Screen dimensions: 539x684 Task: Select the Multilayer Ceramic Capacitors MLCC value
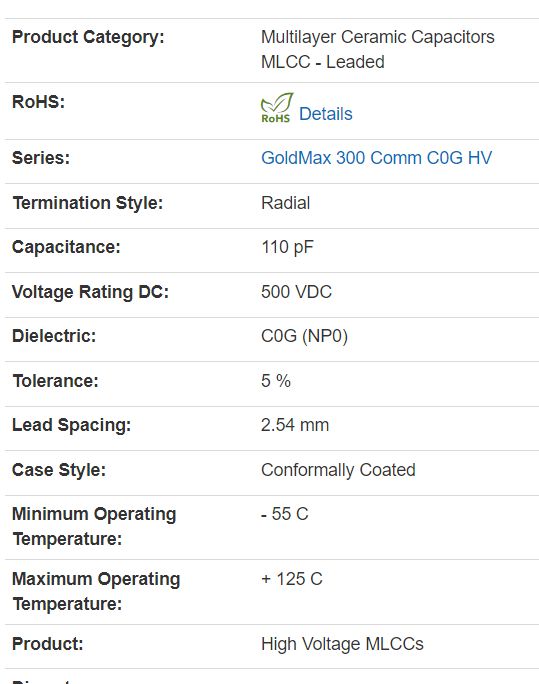(x=378, y=49)
